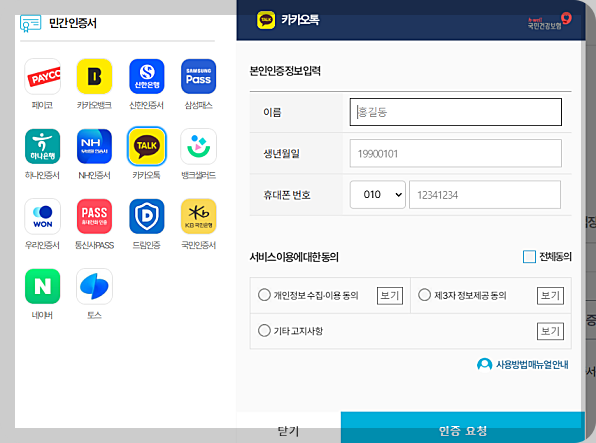Focus the 생년월일 input field

pyautogui.click(x=456, y=153)
